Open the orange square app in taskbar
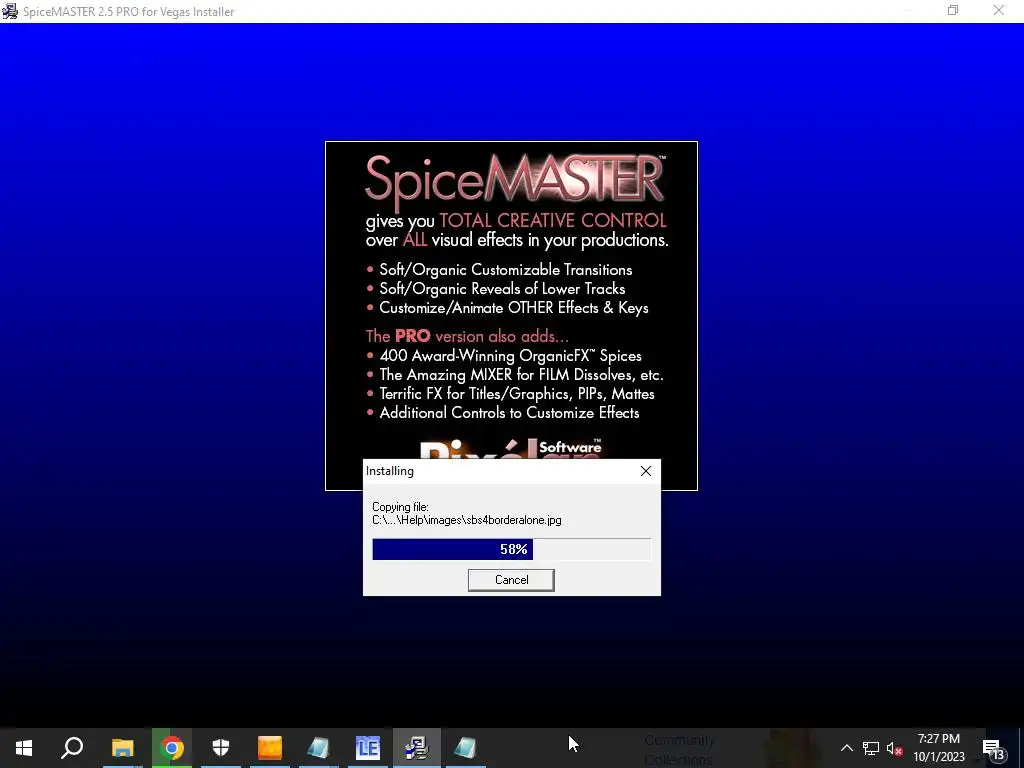Viewport: 1024px width, 768px height. pos(270,748)
